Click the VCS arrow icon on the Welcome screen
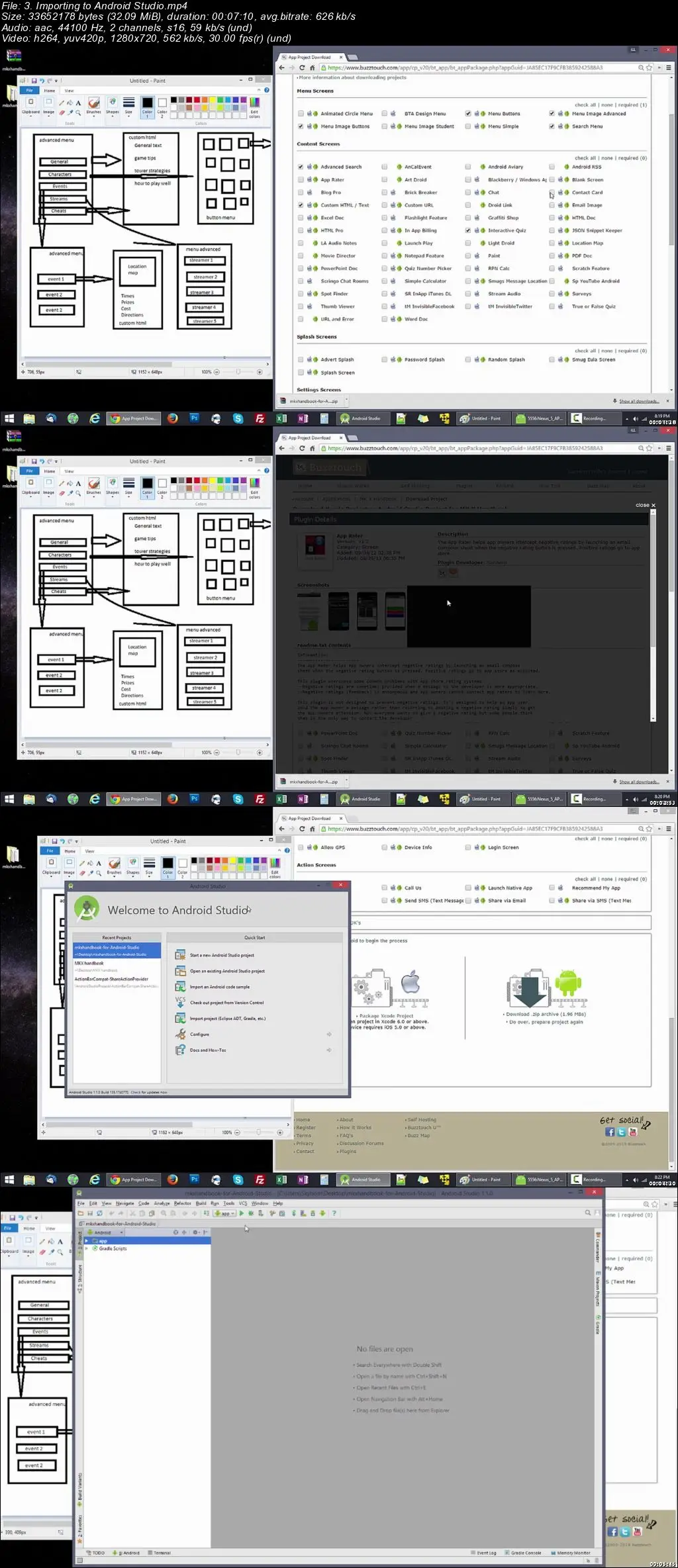The height and width of the screenshot is (1568, 678). coord(180,1002)
